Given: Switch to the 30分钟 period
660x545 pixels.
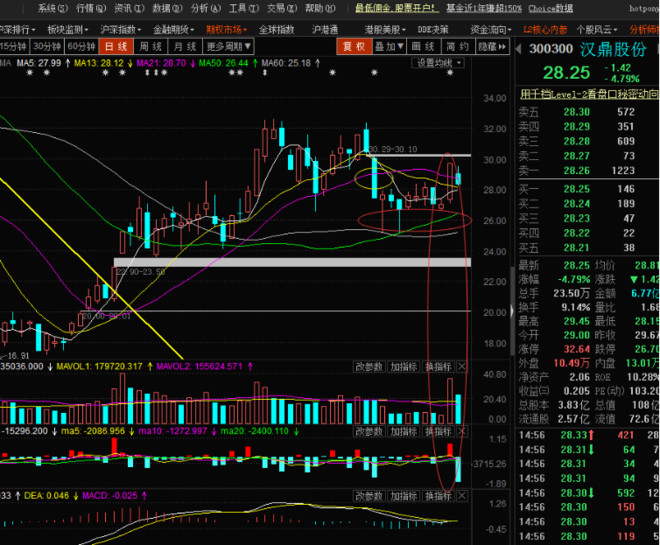Looking at the screenshot, I should pyautogui.click(x=47, y=46).
